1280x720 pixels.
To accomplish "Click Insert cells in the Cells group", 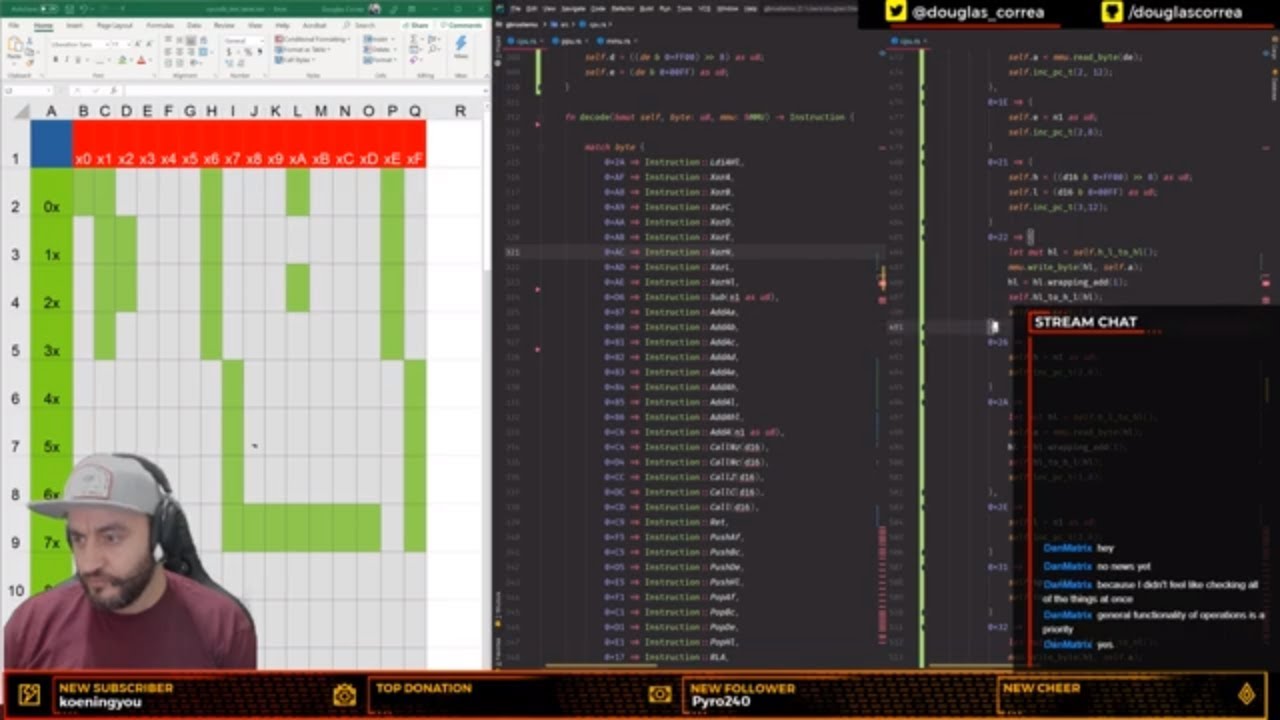I will 379,39.
